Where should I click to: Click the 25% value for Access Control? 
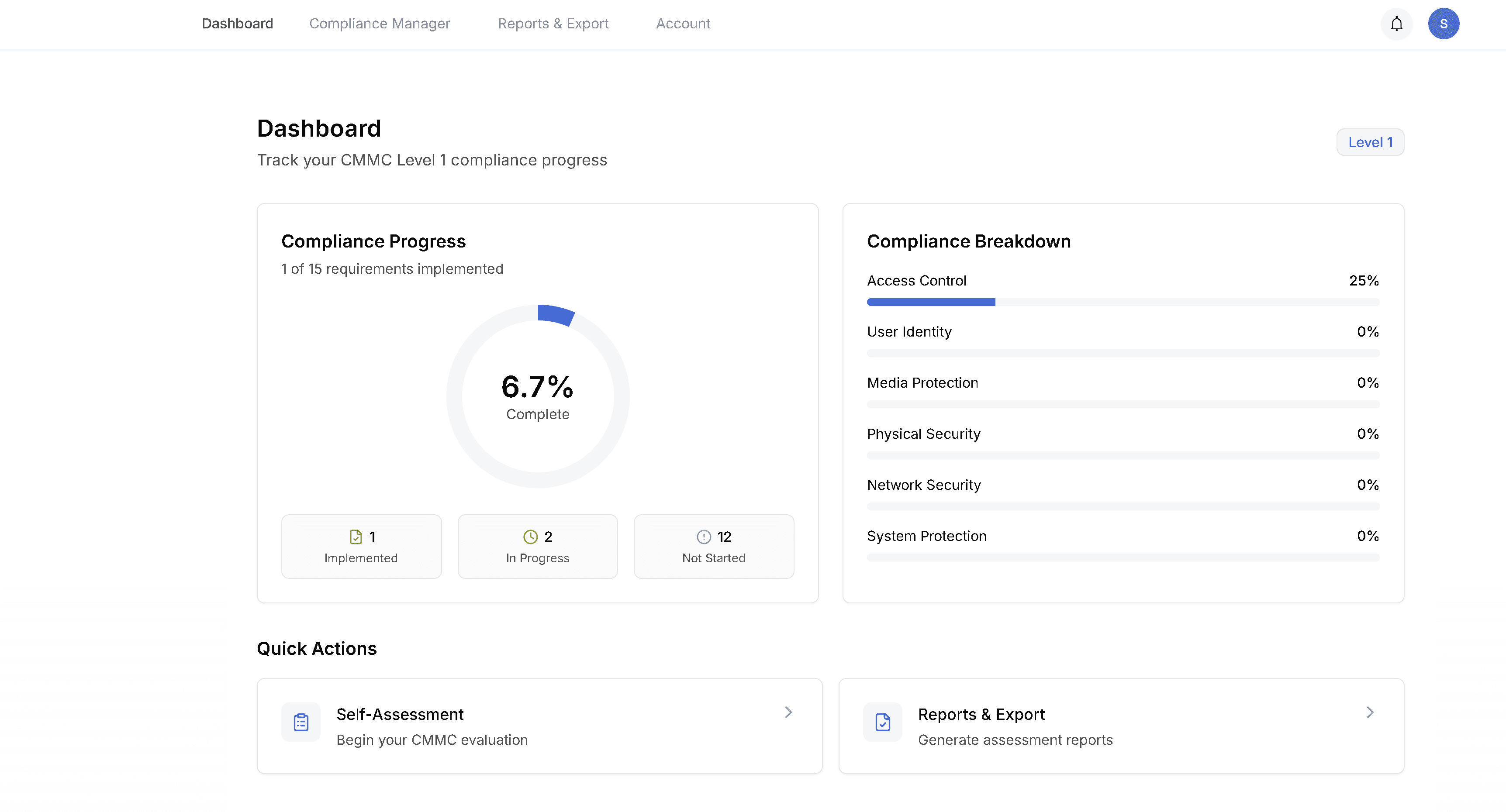tap(1364, 280)
